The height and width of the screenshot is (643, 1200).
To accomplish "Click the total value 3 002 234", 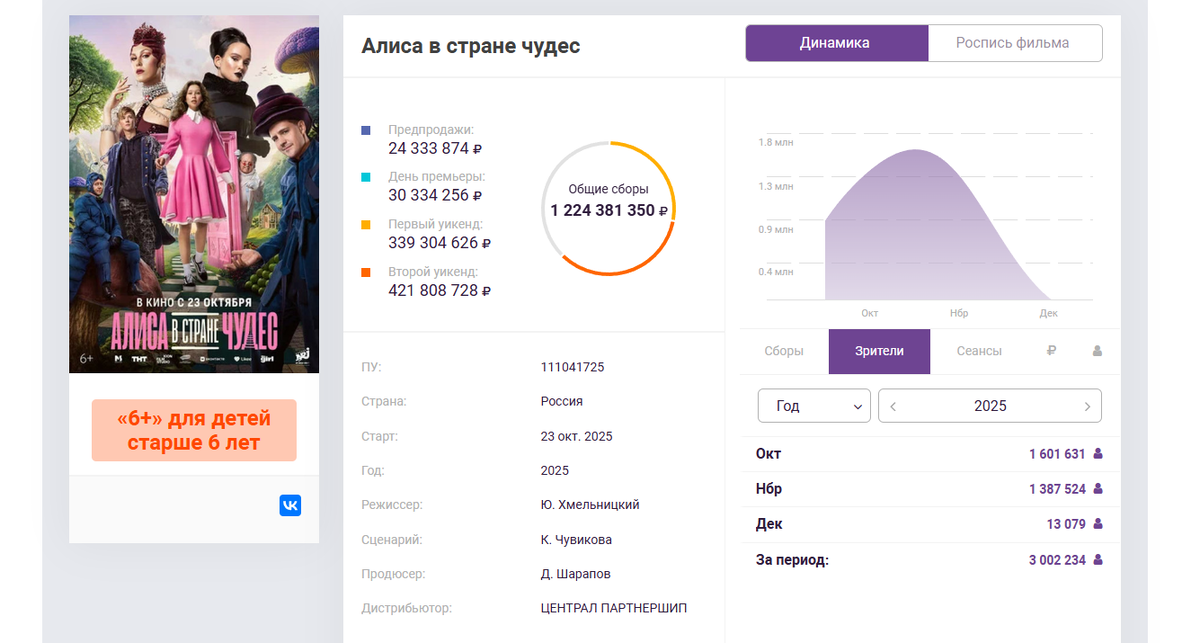I will (1057, 560).
